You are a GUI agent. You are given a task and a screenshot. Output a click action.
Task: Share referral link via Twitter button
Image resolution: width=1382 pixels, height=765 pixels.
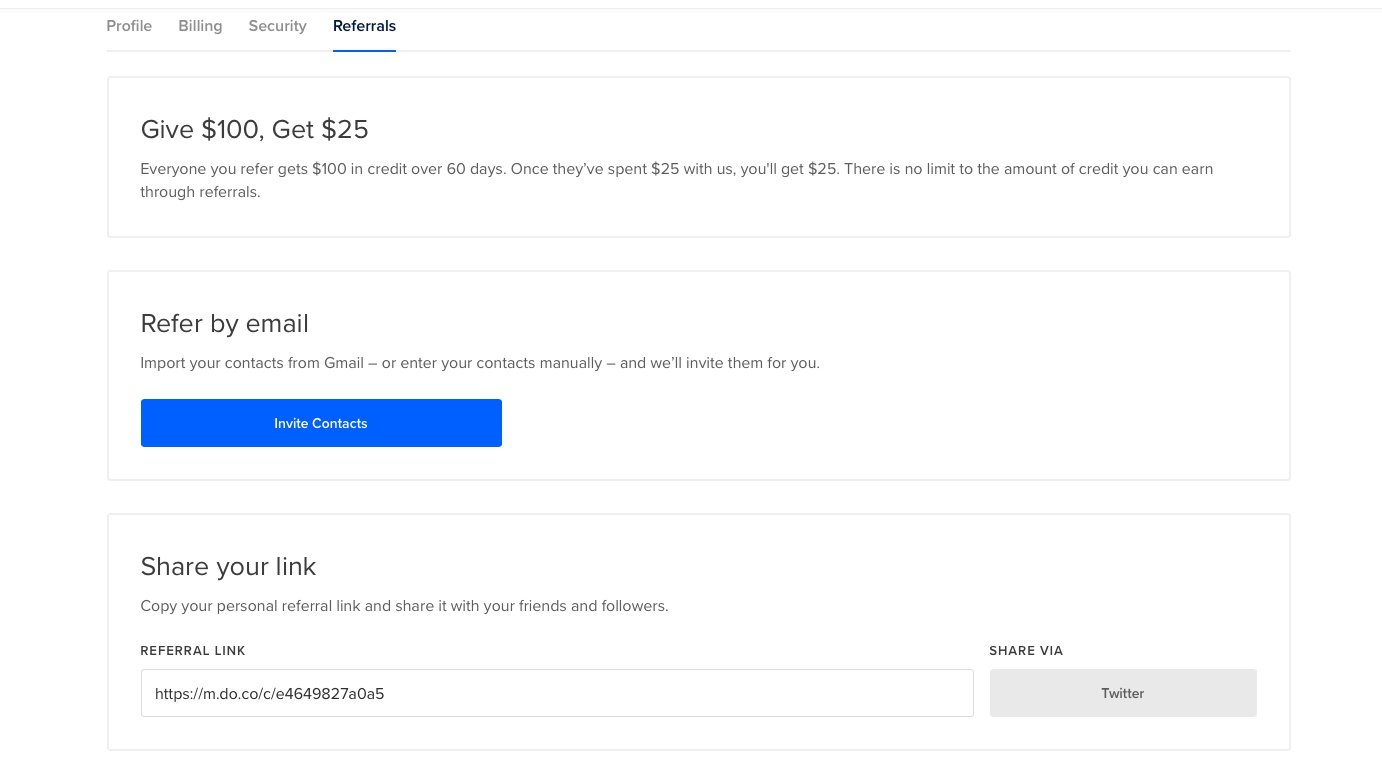pyautogui.click(x=1122, y=693)
